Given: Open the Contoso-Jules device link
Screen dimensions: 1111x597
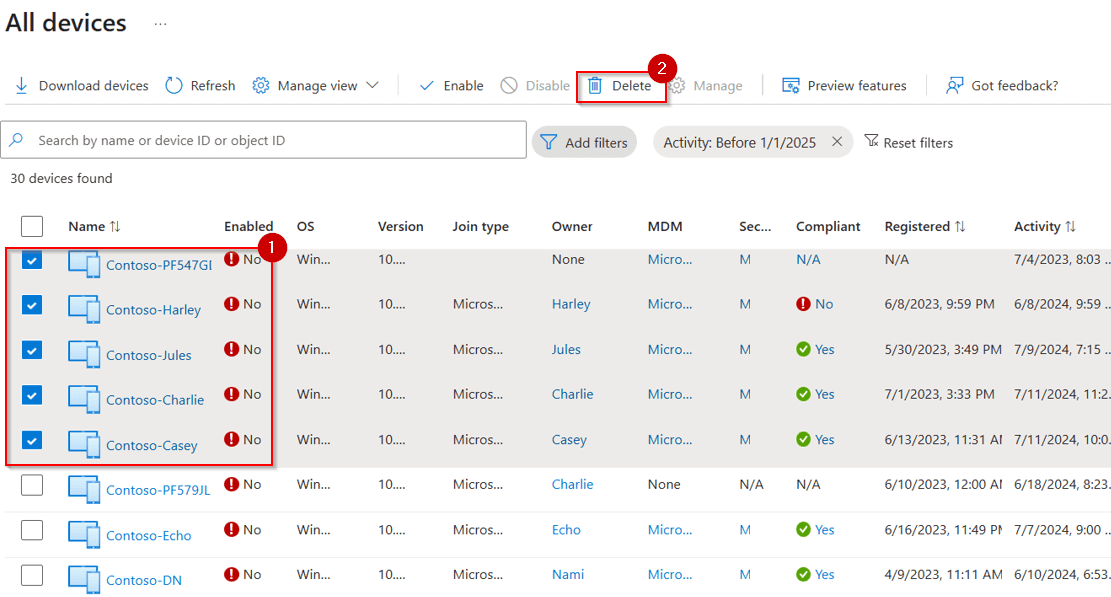Looking at the screenshot, I should (149, 355).
